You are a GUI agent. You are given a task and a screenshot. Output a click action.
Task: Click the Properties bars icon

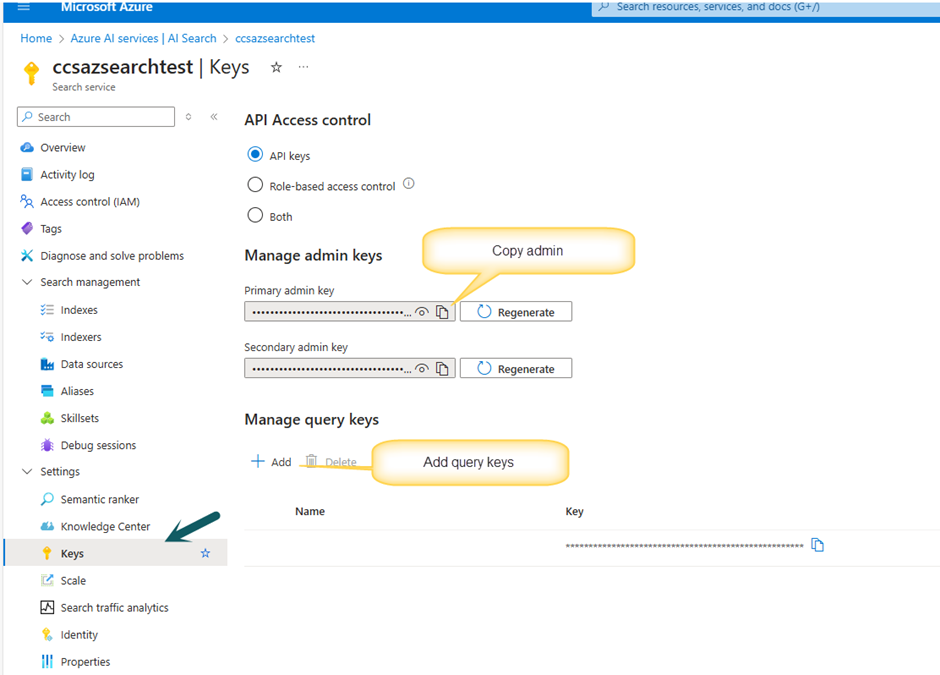(47, 661)
